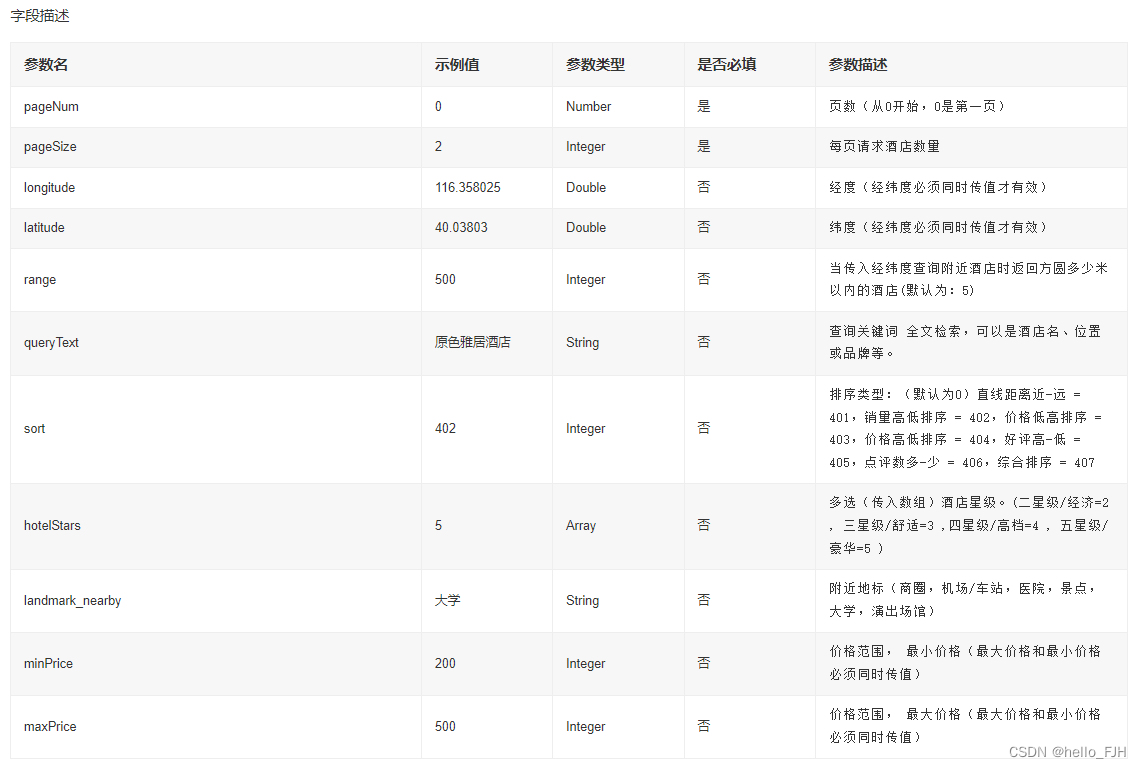Select the sort parameter name
The height and width of the screenshot is (768, 1141).
(x=34, y=429)
